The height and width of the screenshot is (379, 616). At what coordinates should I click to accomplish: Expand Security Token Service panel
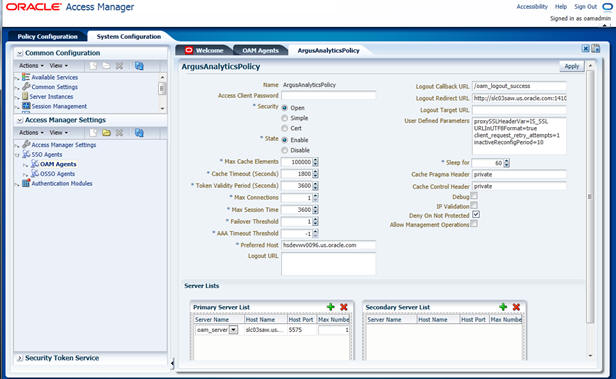20,358
